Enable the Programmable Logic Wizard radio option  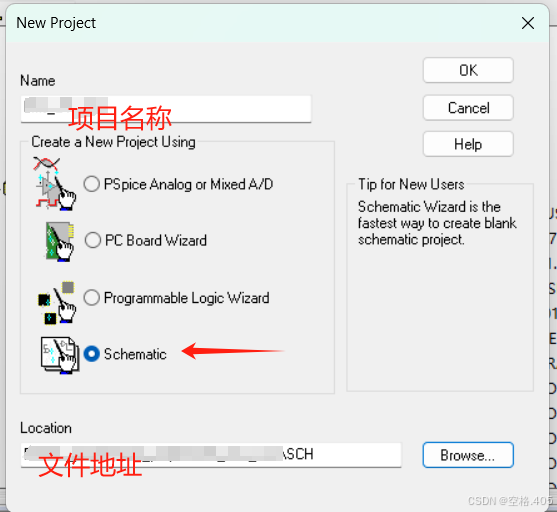click(92, 297)
